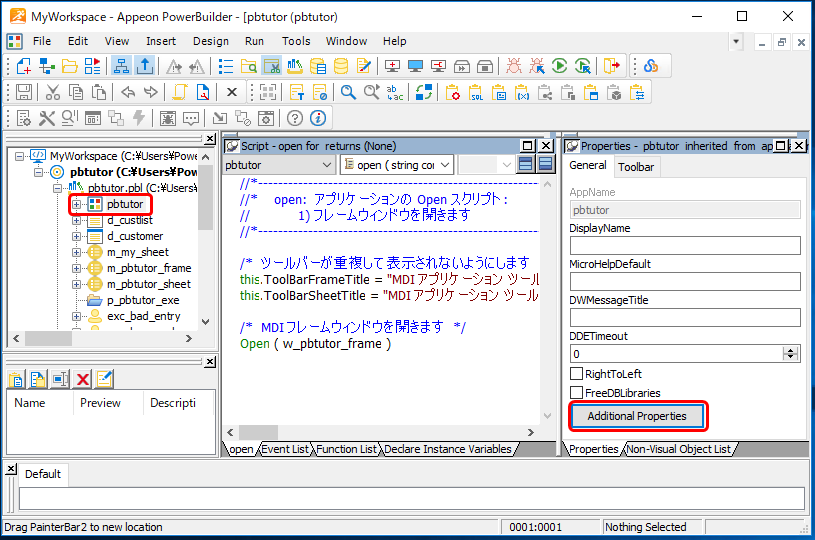The height and width of the screenshot is (540, 815).
Task: Close the system tree pane
Action: pos(209,139)
